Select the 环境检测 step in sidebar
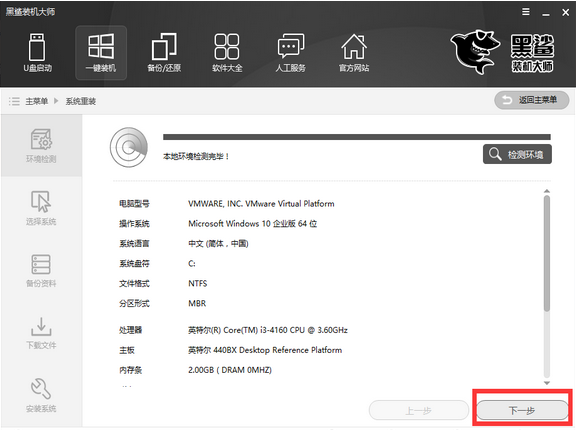 point(41,145)
